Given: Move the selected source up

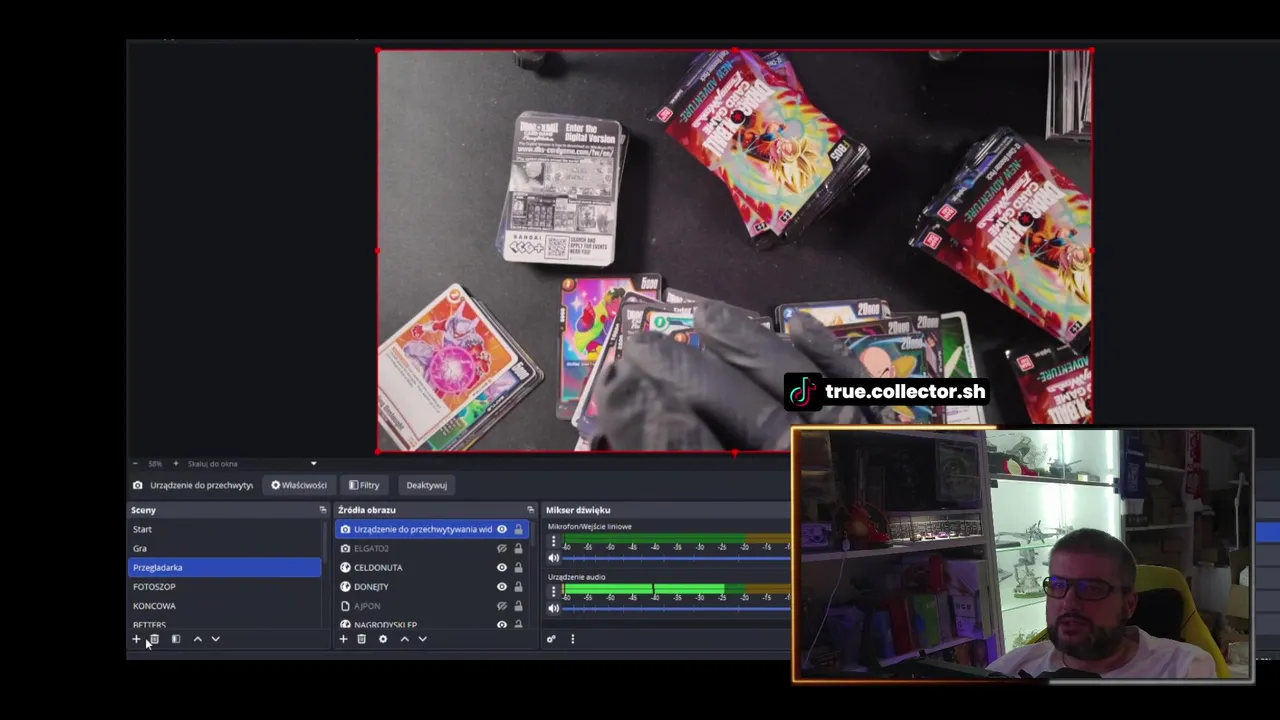Looking at the screenshot, I should tap(404, 639).
